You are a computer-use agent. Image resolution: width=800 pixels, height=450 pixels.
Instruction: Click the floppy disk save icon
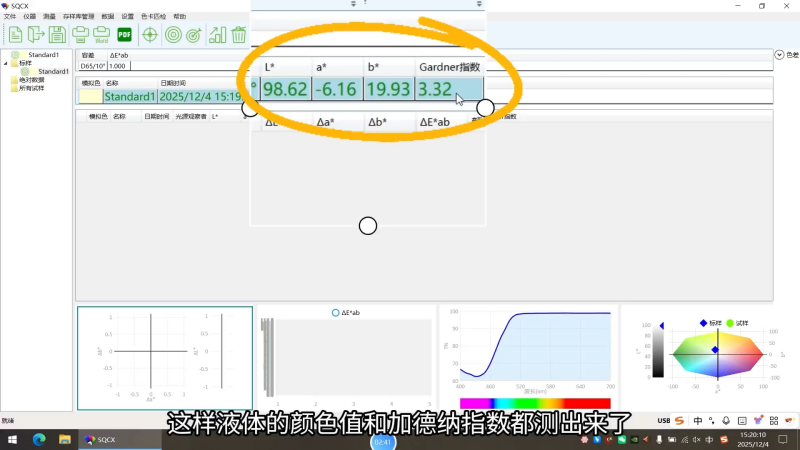tap(57, 35)
